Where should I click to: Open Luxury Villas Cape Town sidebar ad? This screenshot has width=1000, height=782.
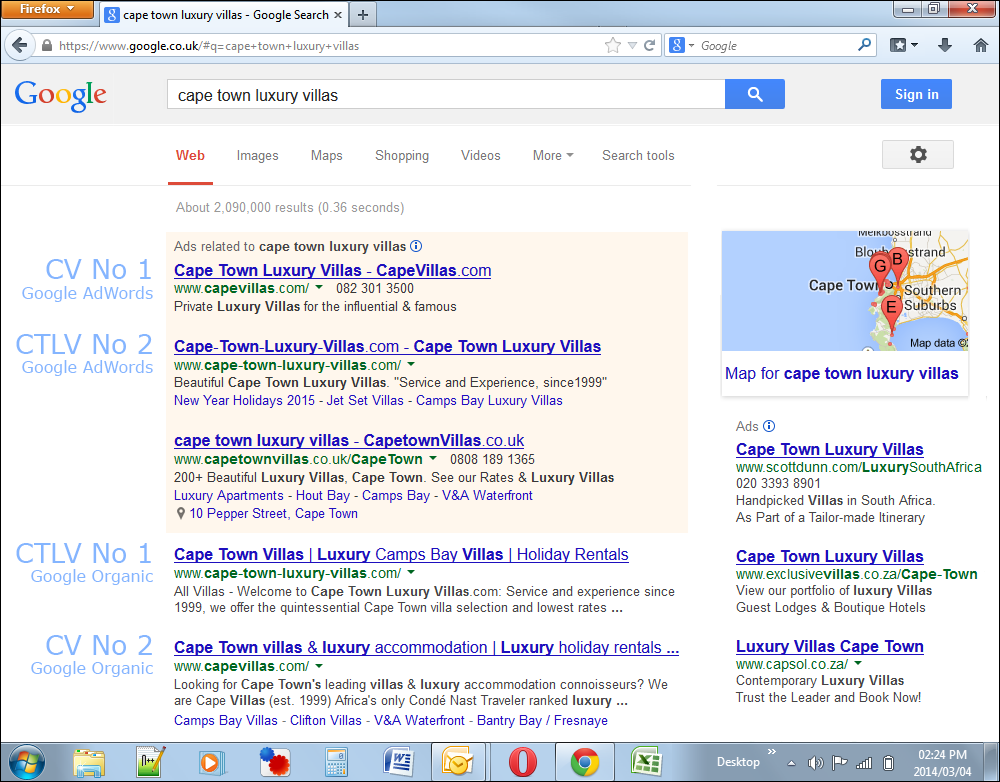pos(829,647)
